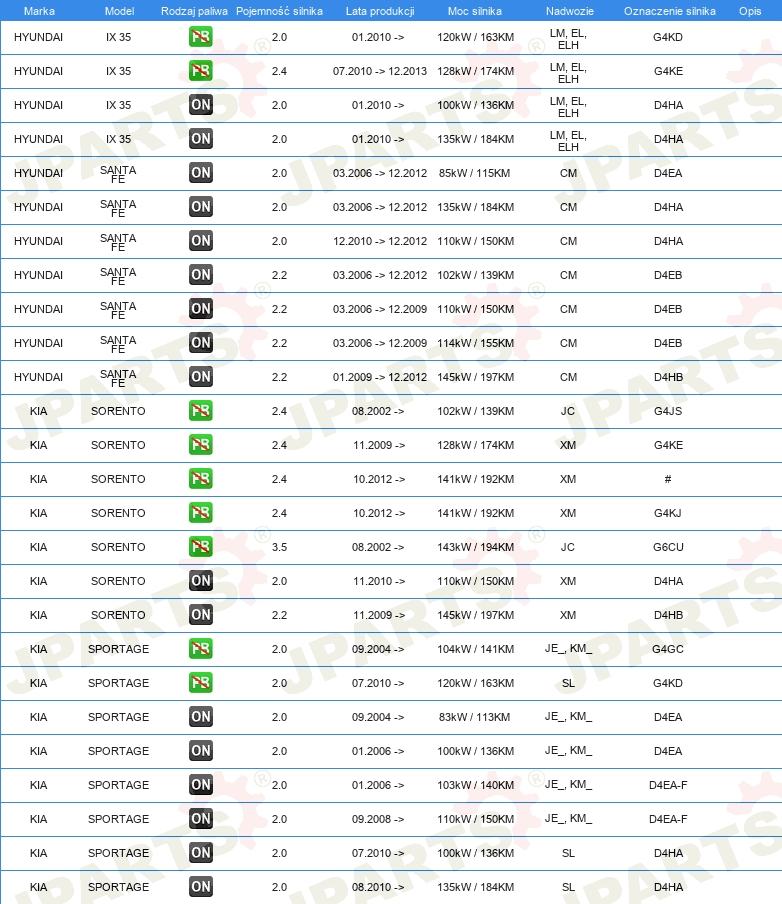Select the JE_, KM_ body cell in G4GC row
Image resolution: width=782 pixels, height=904 pixels.
pos(569,649)
